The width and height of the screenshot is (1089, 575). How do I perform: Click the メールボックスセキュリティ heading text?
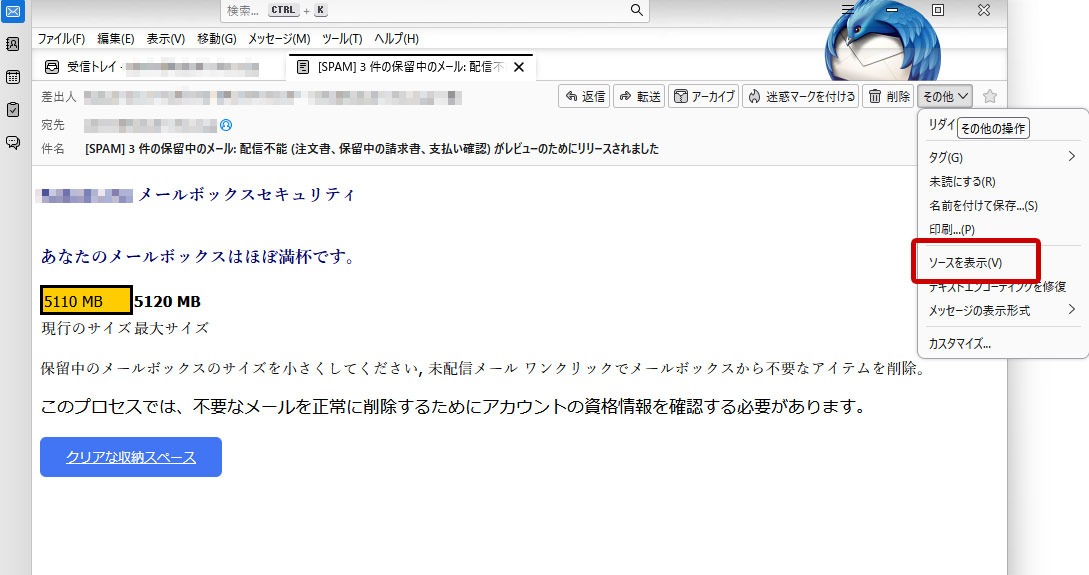pyautogui.click(x=247, y=195)
